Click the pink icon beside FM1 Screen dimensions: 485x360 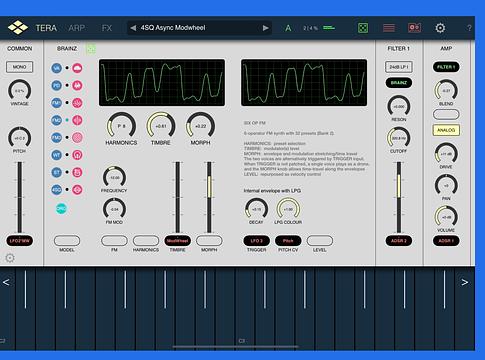[77, 103]
